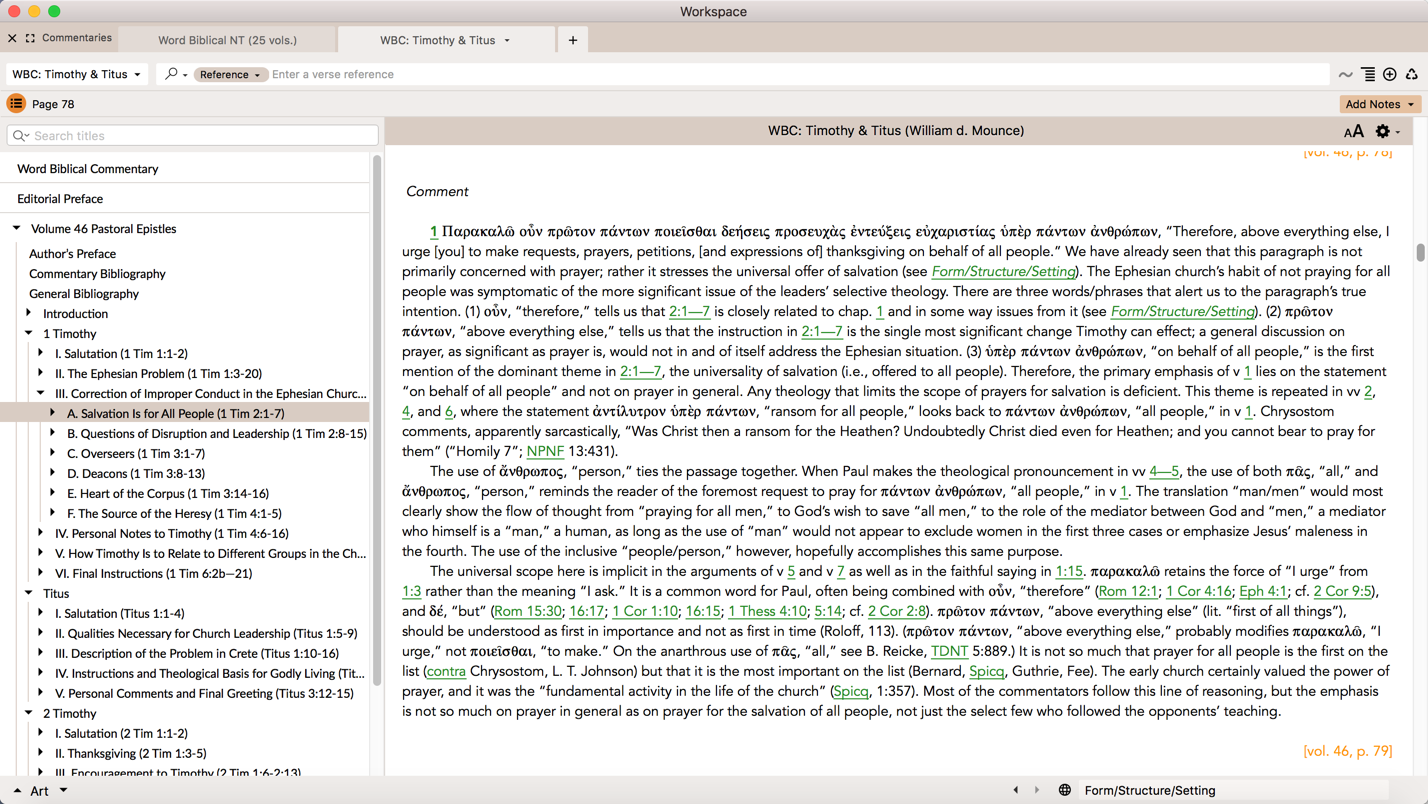The height and width of the screenshot is (804, 1428).
Task: Open the 1 Thess 4:10 verse link
Action: pos(767,611)
